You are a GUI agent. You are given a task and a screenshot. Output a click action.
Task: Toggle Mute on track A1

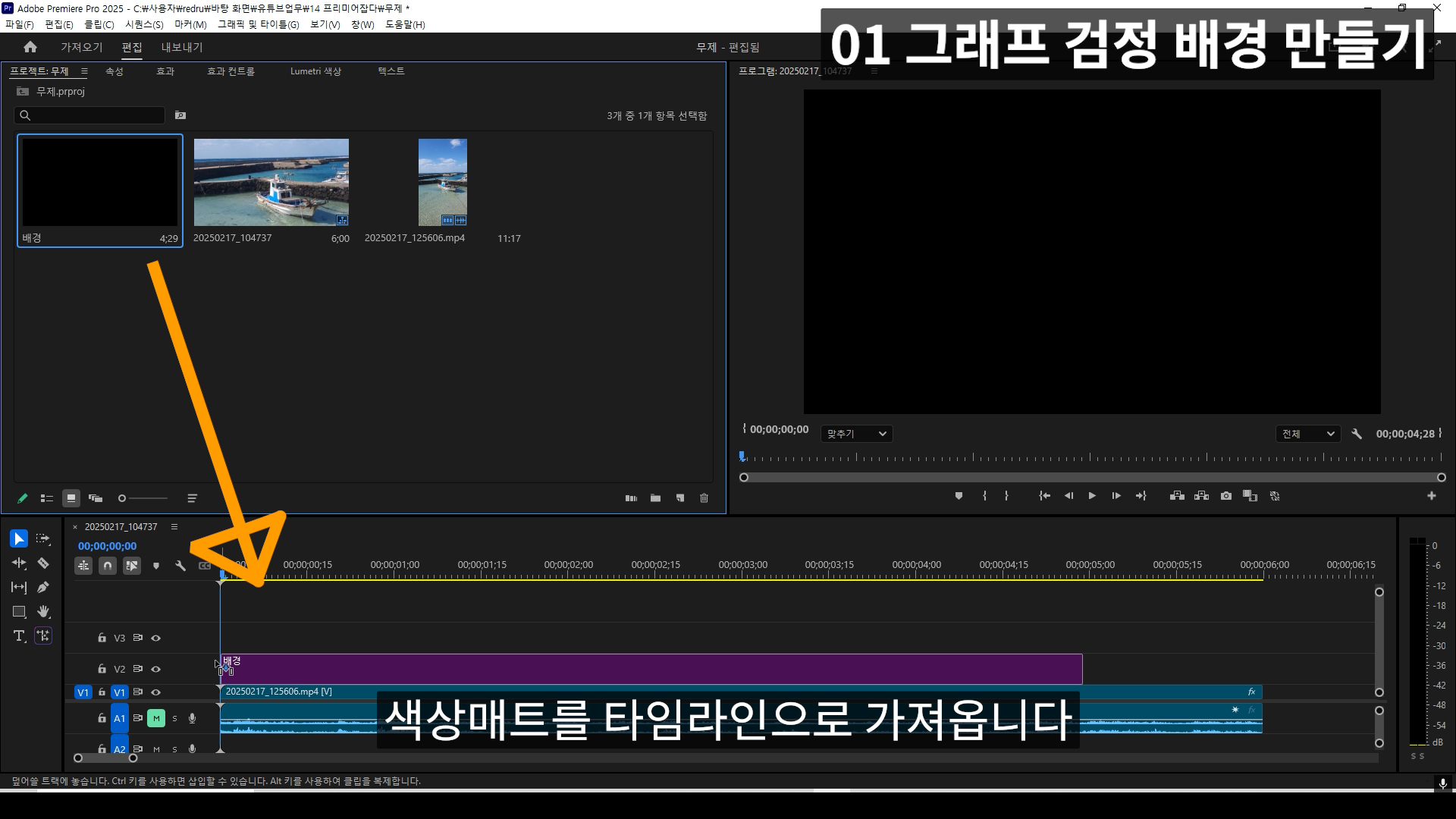156,718
